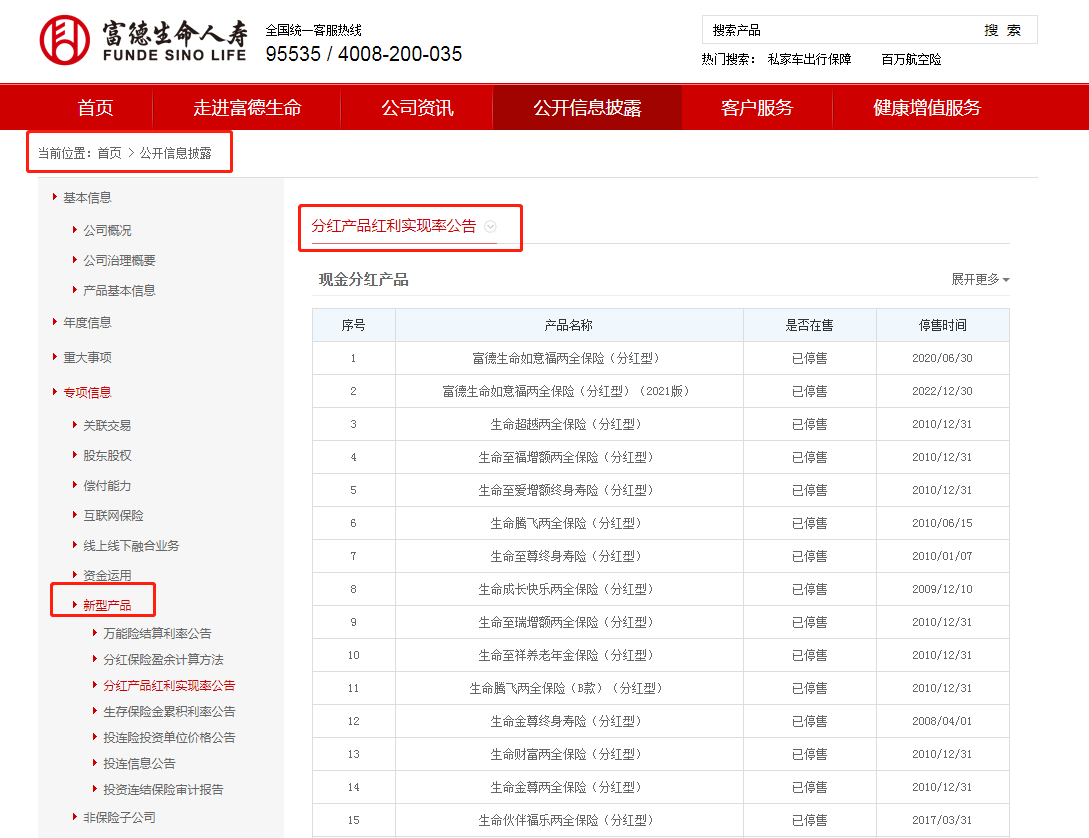Open 投资连结保险审计报告 sub-item
Screen dimensions: 1089x838
pyautogui.click(x=163, y=789)
